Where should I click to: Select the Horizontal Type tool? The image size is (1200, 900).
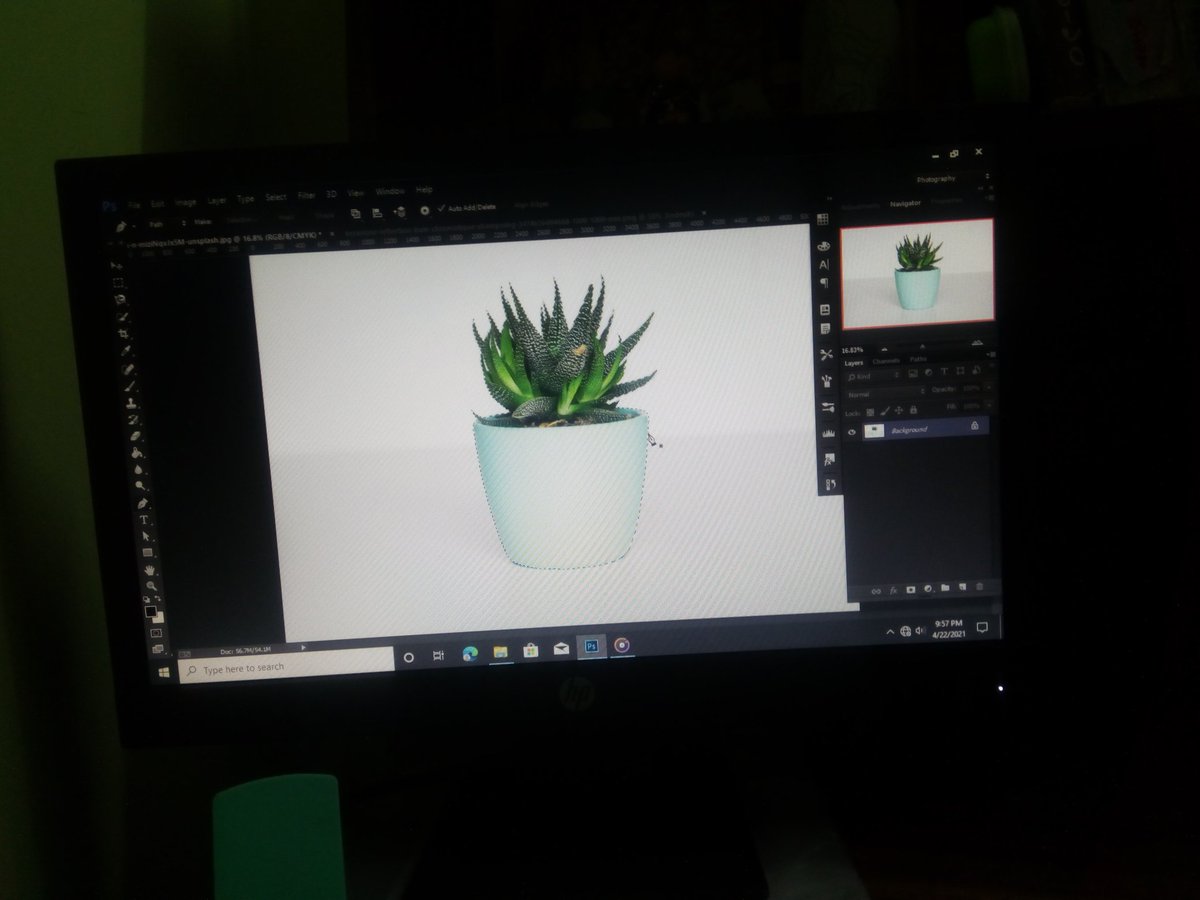144,520
